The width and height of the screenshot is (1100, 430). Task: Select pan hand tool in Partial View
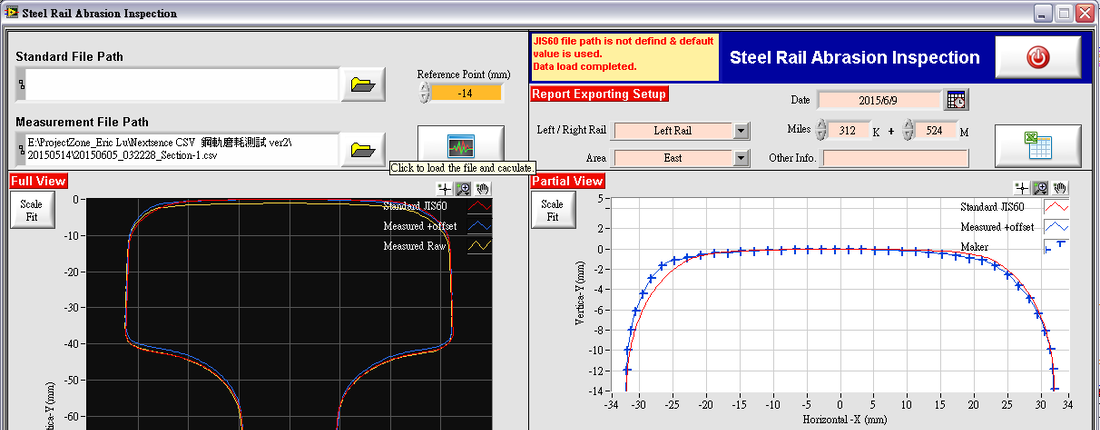coord(1060,187)
